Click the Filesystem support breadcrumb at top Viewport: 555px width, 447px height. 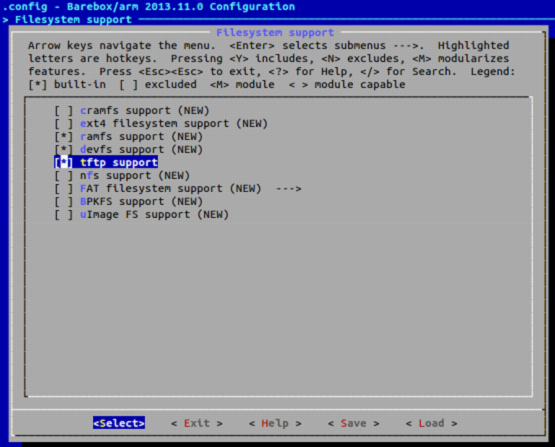[73, 19]
